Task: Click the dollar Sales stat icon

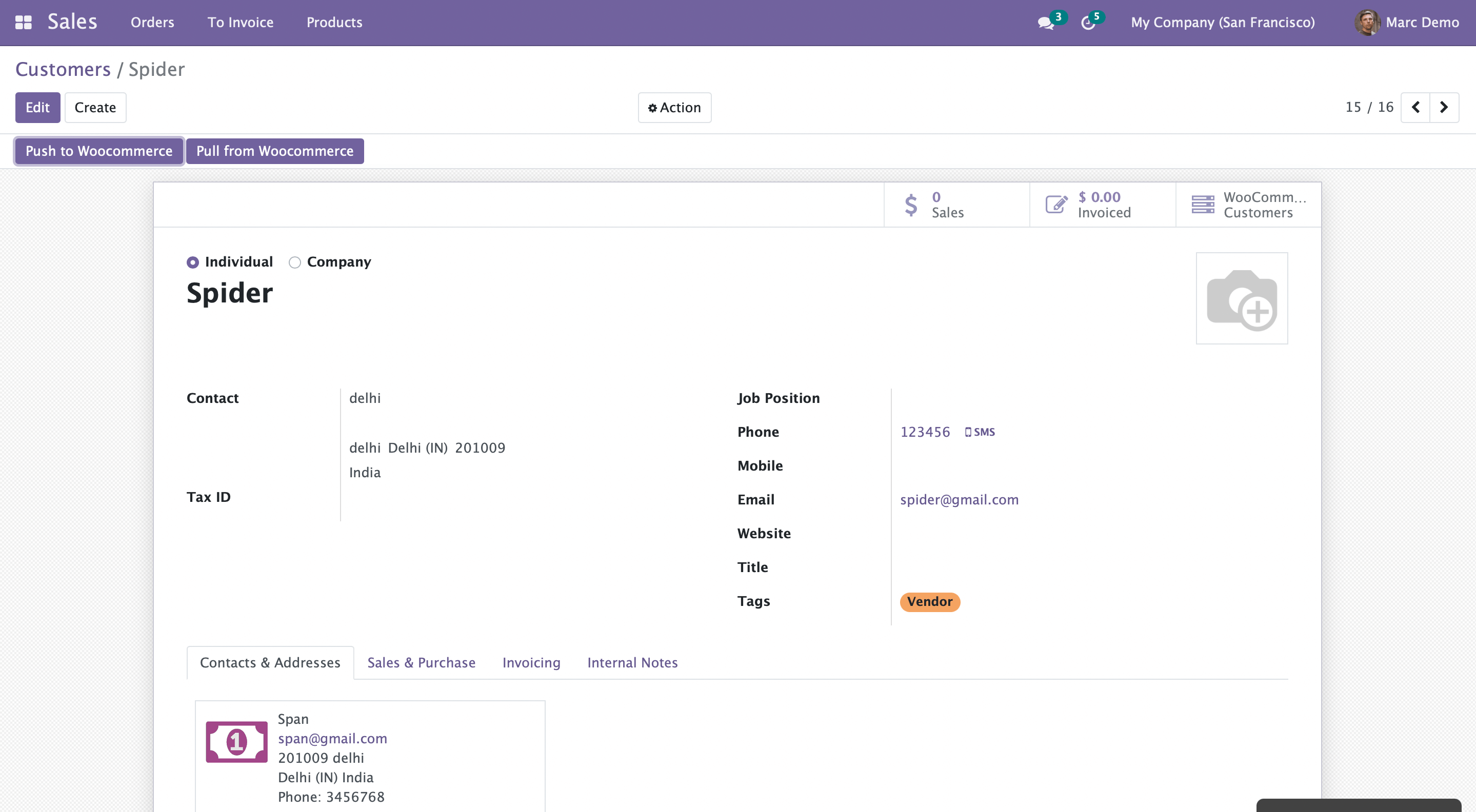Action: point(911,205)
